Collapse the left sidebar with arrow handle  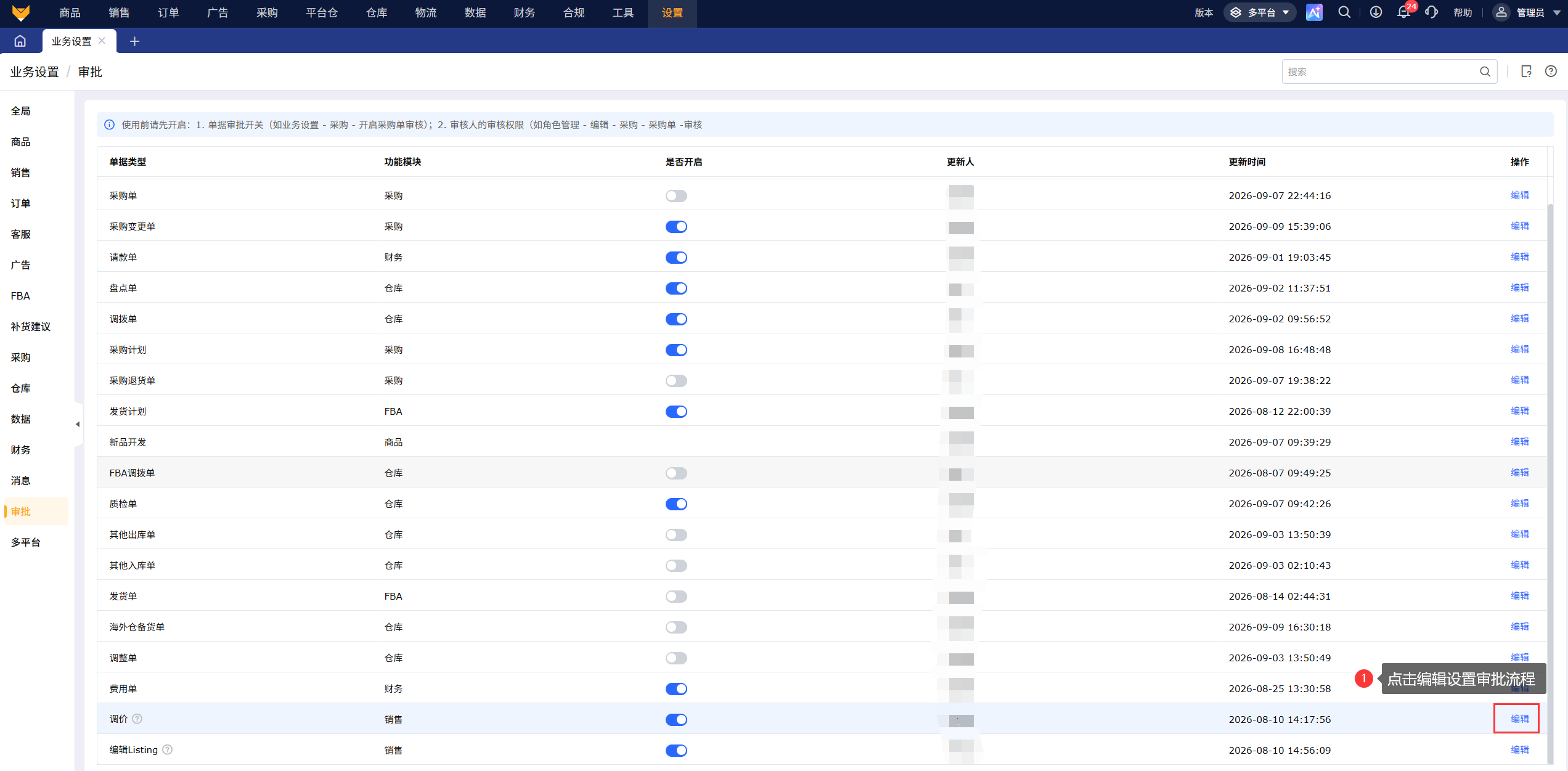click(x=78, y=424)
